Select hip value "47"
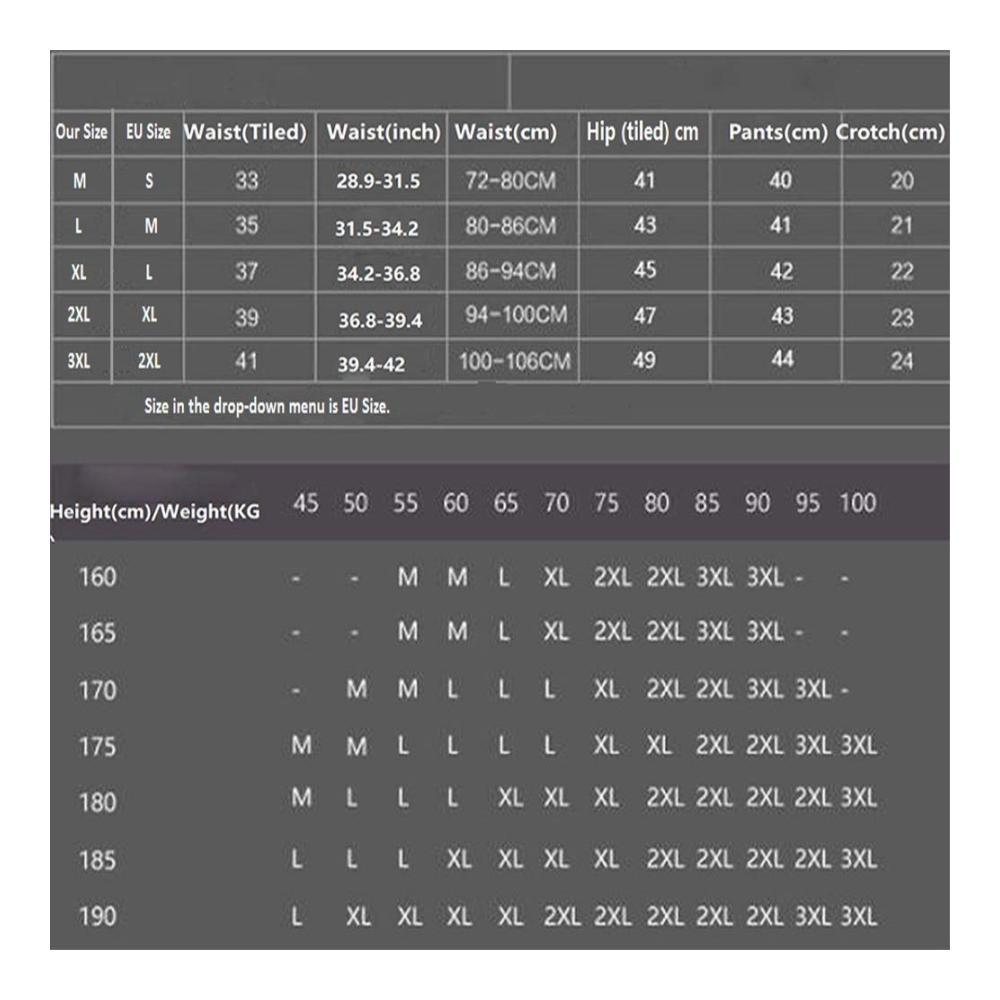1000x1000 pixels. pyautogui.click(x=645, y=316)
